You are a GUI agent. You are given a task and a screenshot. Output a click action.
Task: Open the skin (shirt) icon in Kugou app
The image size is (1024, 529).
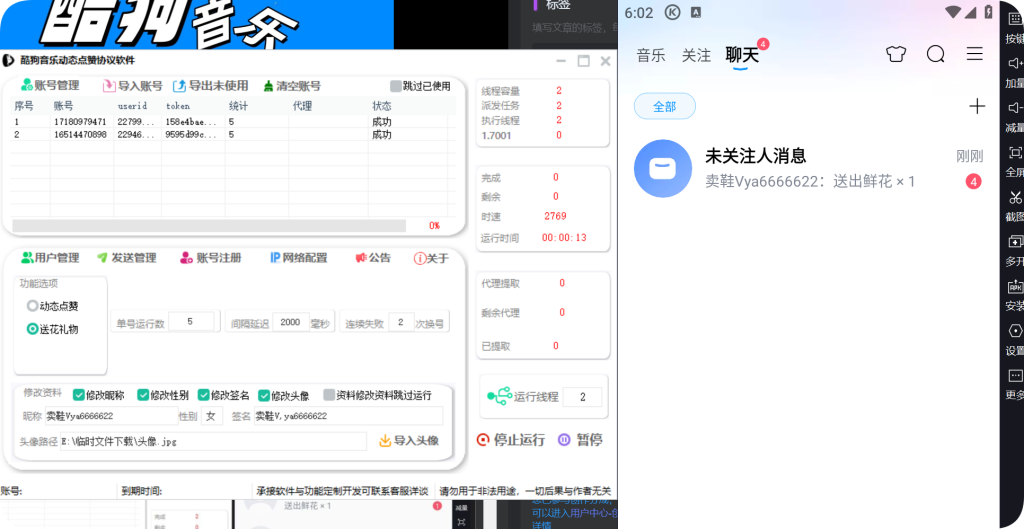pos(895,54)
